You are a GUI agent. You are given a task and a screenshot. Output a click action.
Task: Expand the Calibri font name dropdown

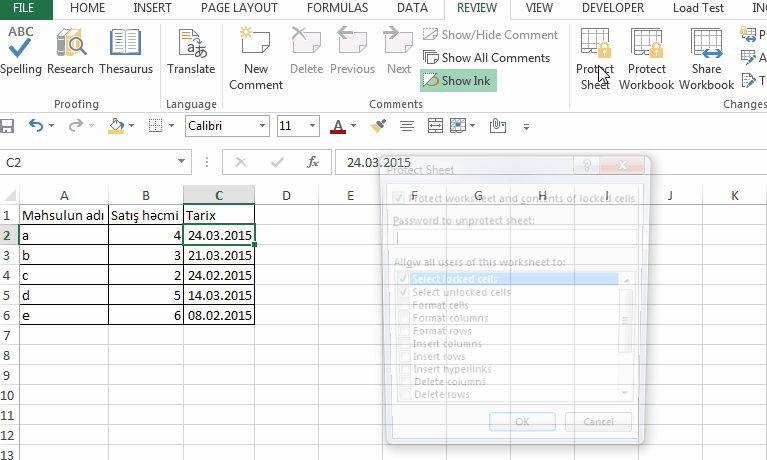point(263,126)
